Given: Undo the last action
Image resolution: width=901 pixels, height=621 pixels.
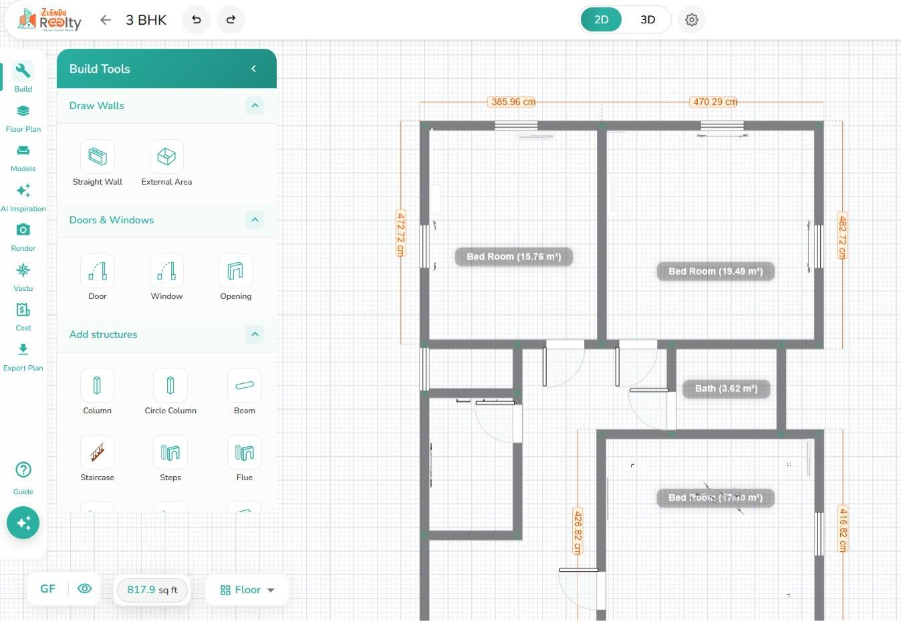Looking at the screenshot, I should 196,20.
